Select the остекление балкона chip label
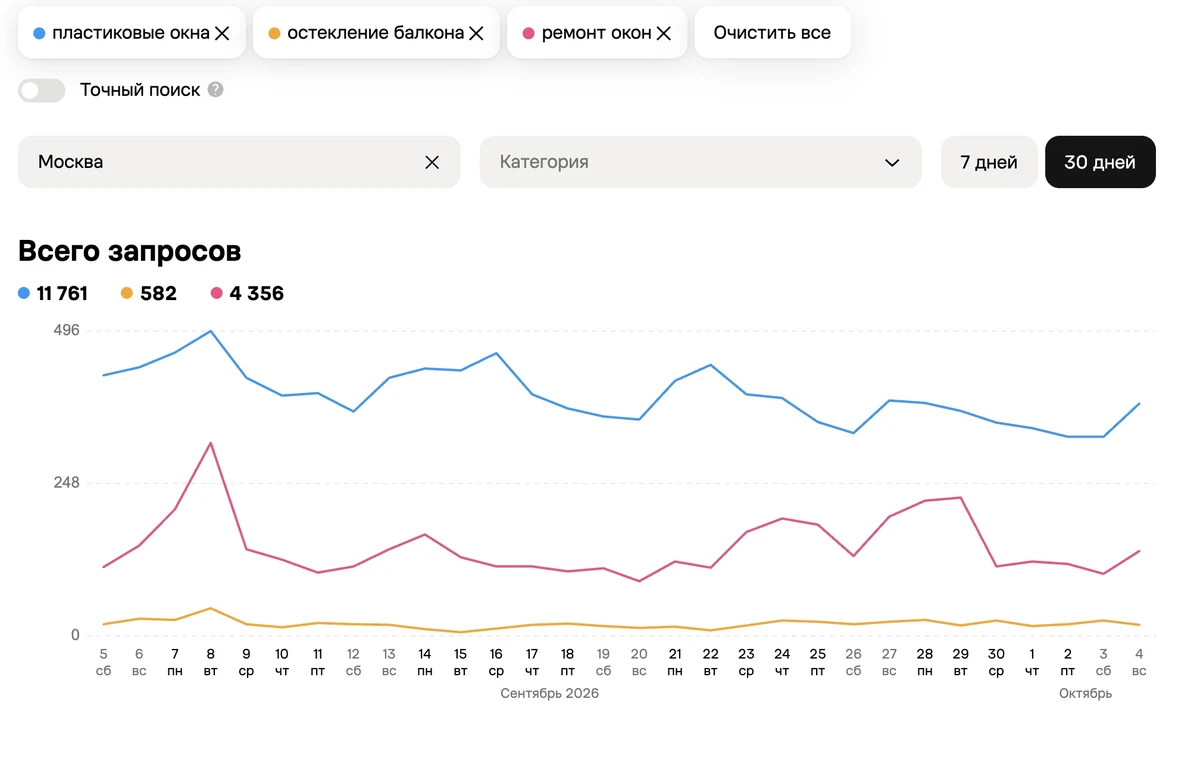The width and height of the screenshot is (1200, 780). (376, 33)
